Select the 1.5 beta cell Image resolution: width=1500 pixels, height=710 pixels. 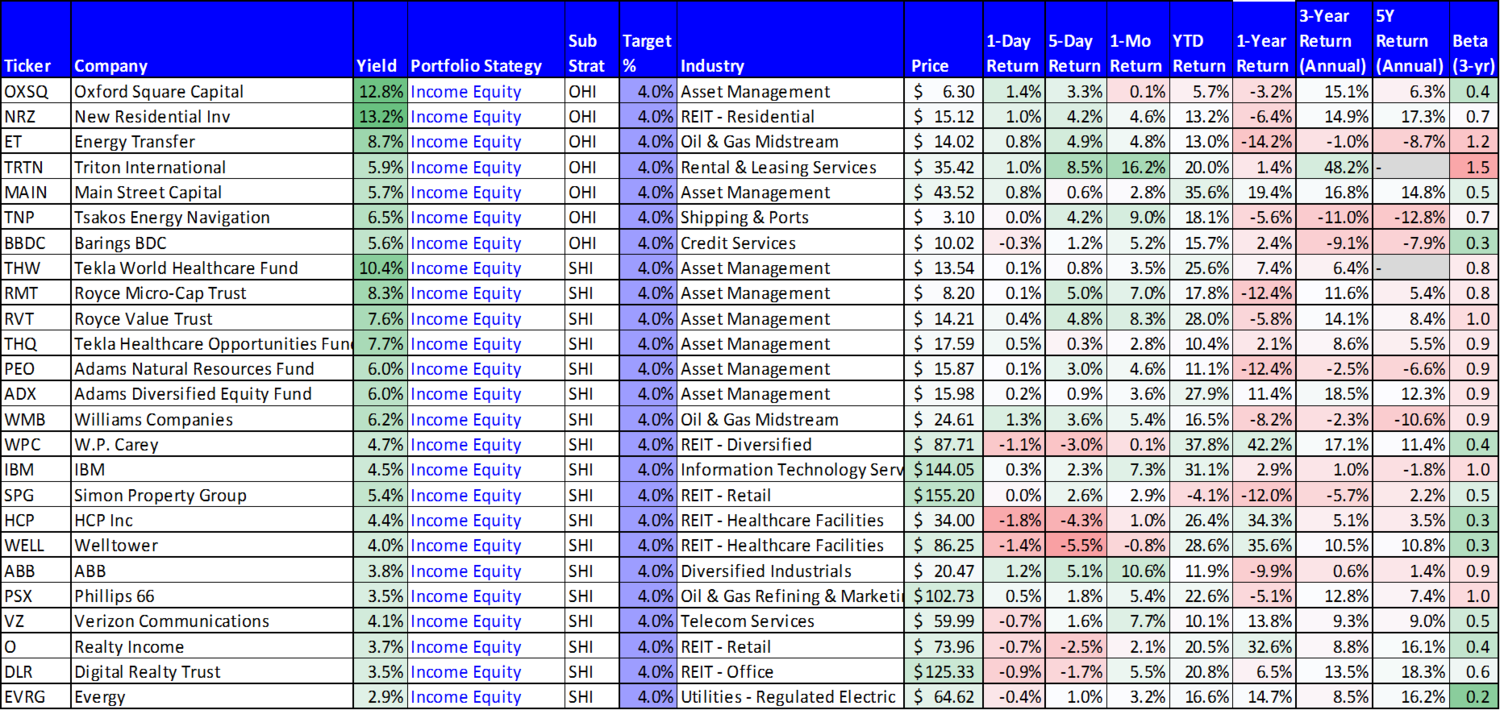point(1474,167)
